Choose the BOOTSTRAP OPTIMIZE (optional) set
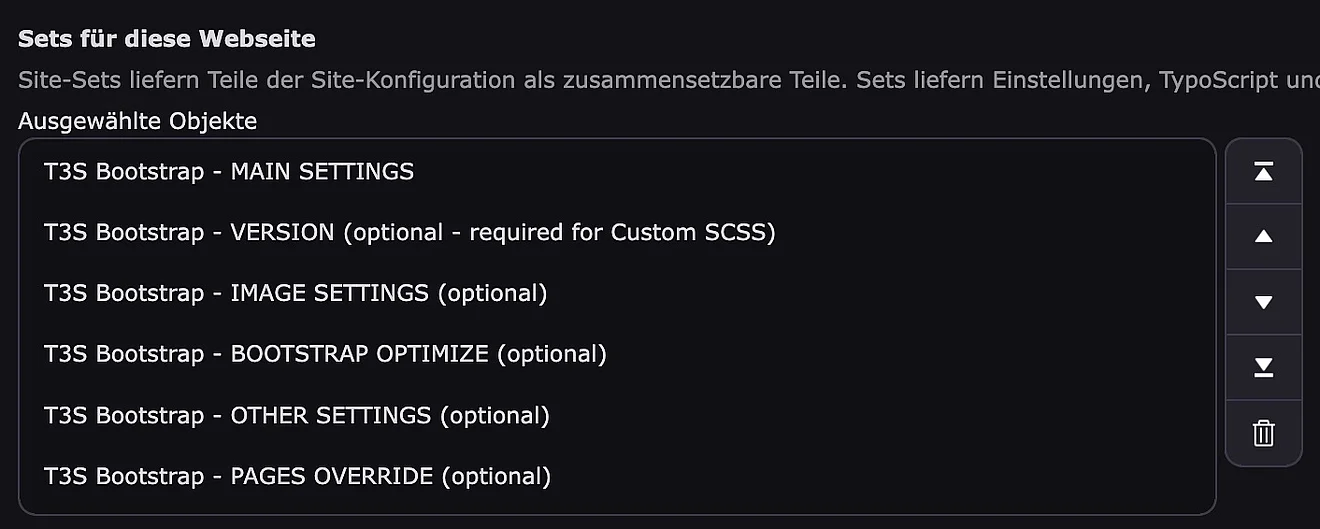 (x=325, y=354)
